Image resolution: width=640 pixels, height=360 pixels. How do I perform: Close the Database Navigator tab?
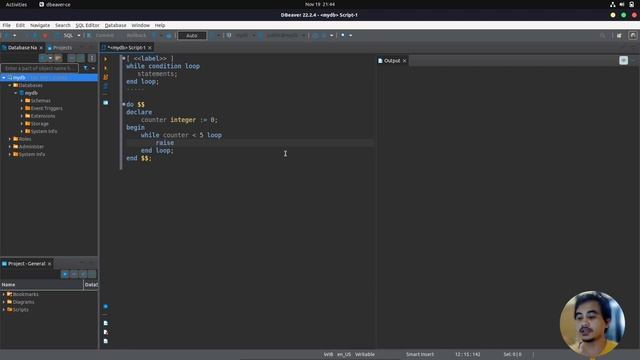click(41, 48)
